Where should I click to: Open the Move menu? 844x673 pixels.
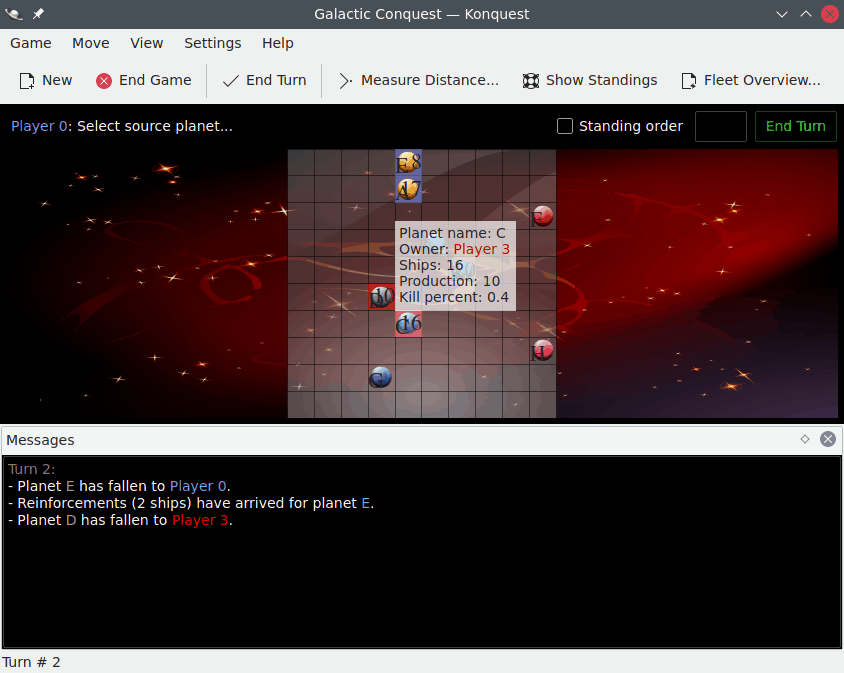tap(91, 43)
